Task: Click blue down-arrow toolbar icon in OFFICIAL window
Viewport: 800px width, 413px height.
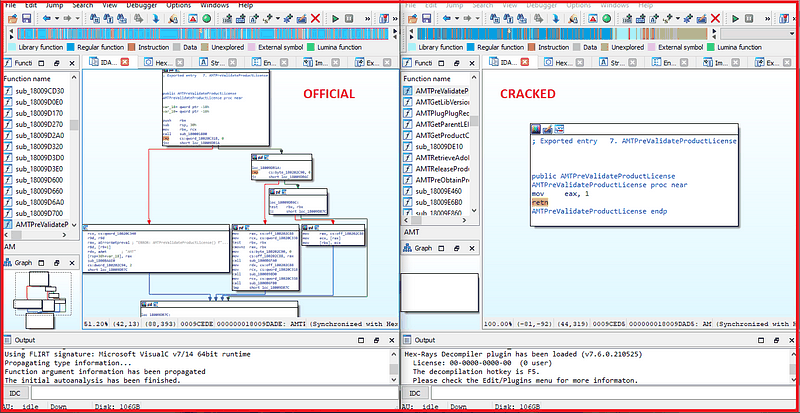Action: click(x=155, y=19)
